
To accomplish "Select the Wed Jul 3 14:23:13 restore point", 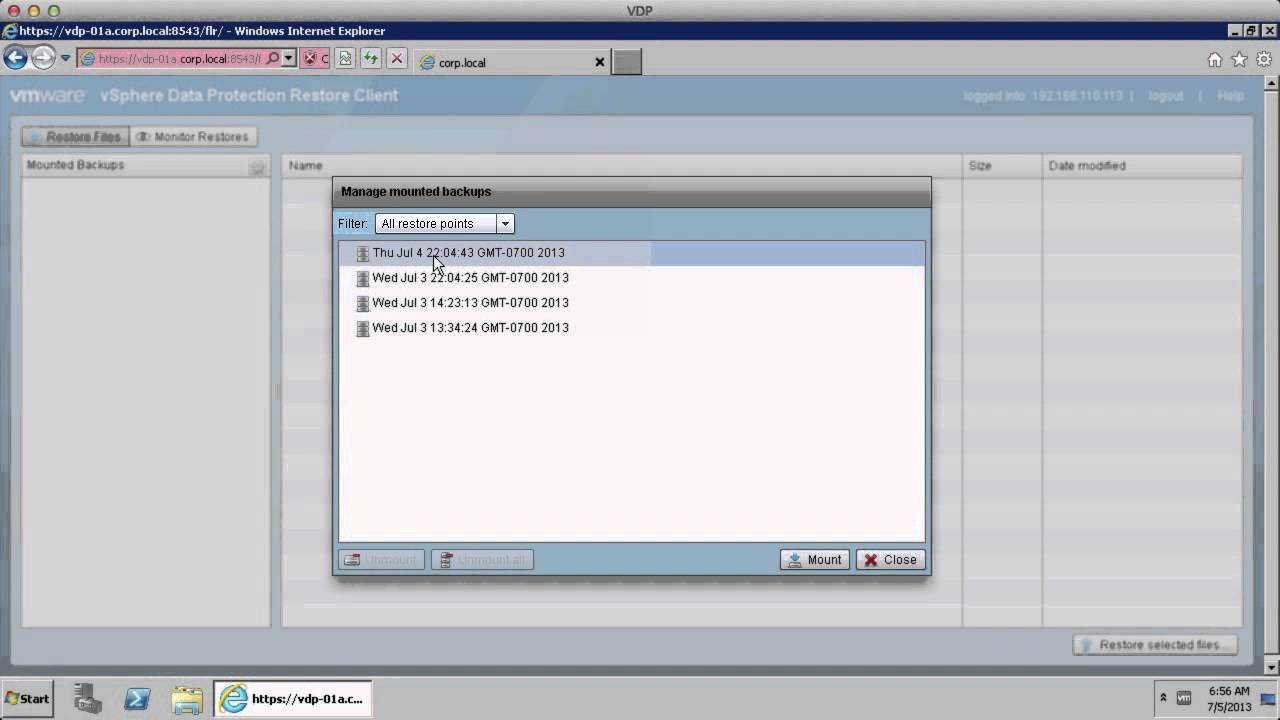I will (x=632, y=303).
